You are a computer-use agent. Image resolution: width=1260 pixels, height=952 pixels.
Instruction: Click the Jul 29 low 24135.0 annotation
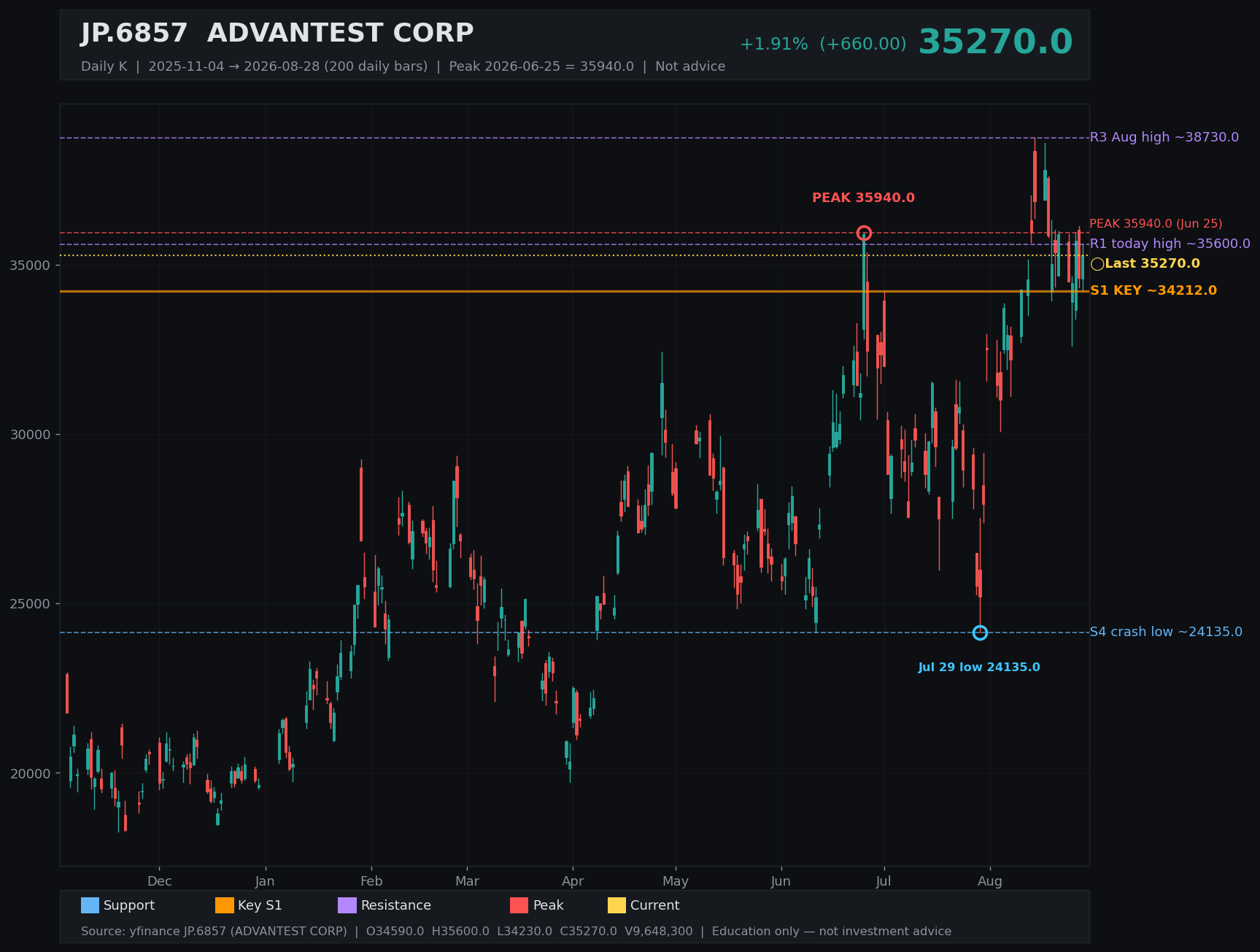pos(979,667)
